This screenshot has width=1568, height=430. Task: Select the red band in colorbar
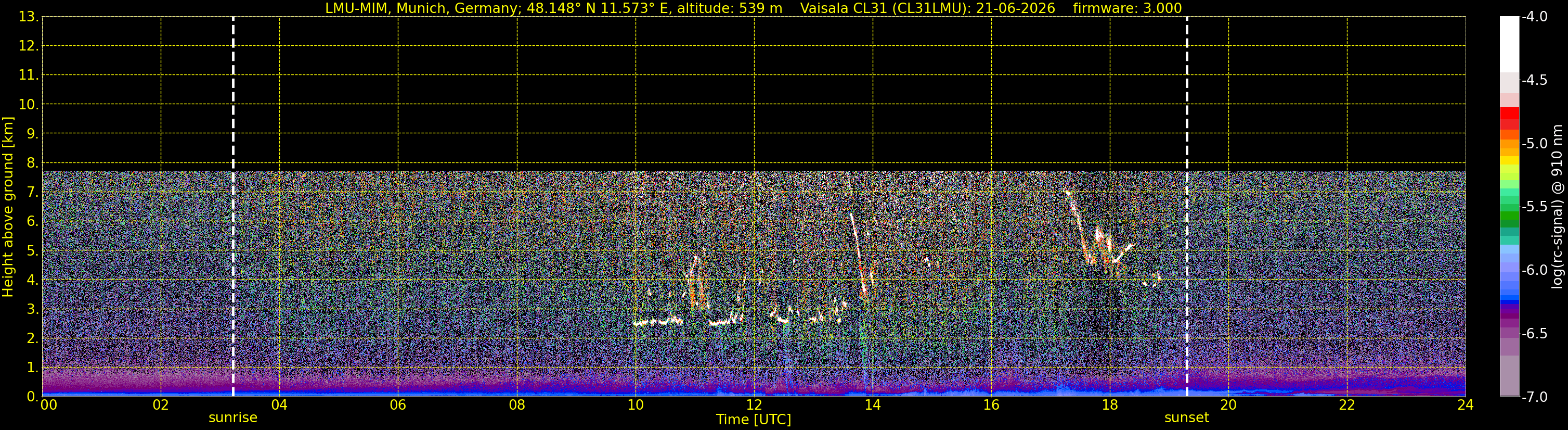pos(1510,118)
